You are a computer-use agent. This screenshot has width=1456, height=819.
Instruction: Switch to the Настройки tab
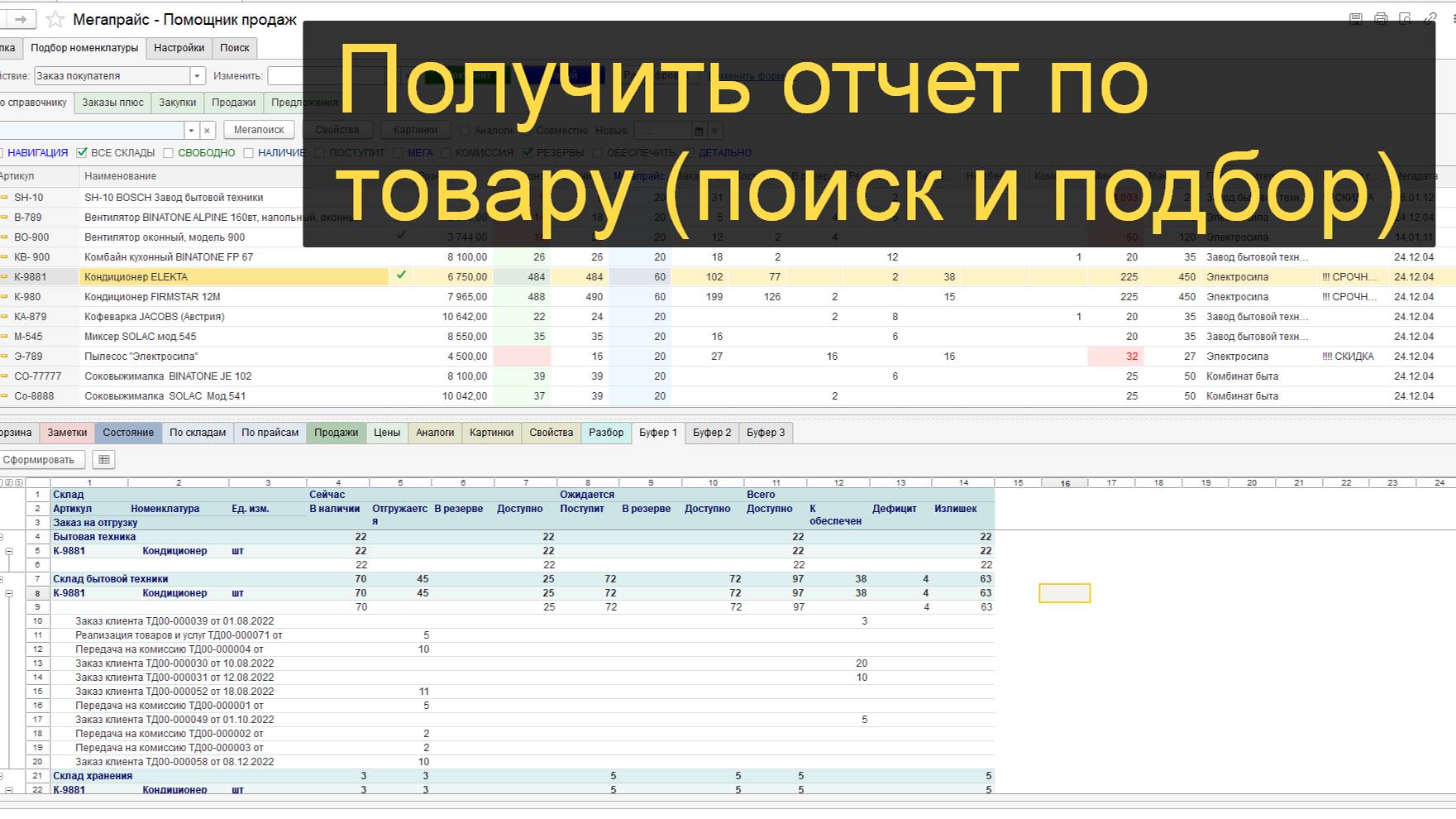[179, 48]
